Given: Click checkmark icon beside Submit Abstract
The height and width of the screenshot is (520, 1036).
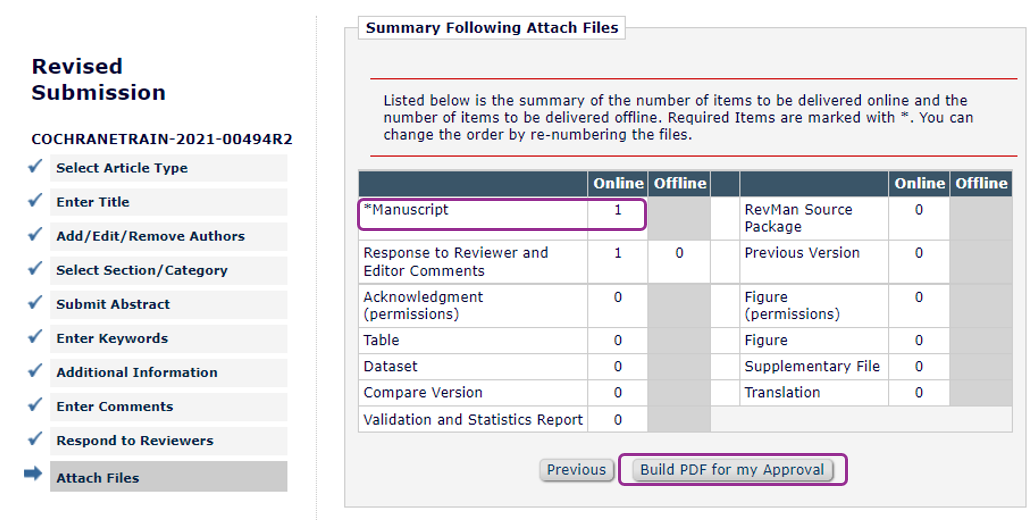Looking at the screenshot, I should tap(34, 303).
